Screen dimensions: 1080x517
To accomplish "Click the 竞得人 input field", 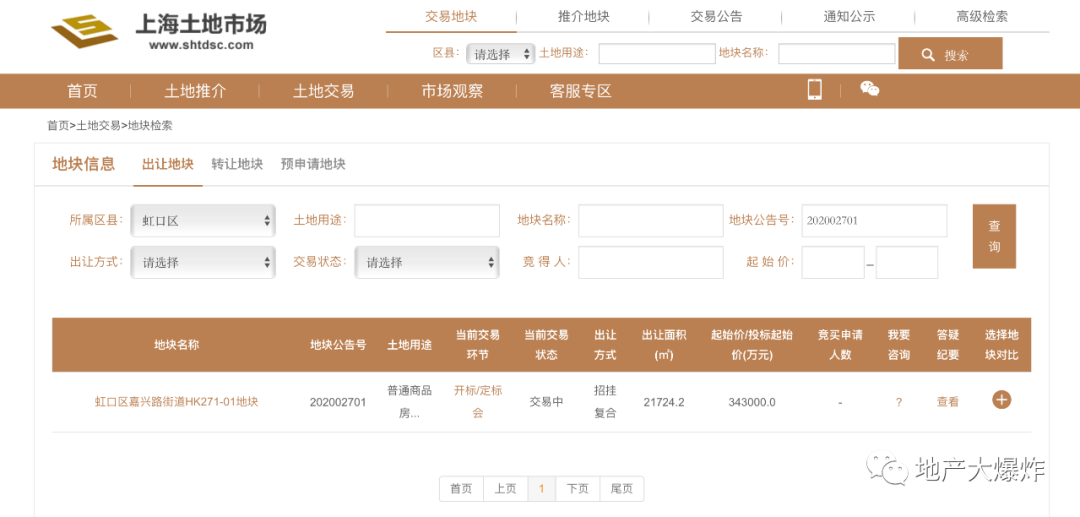I will point(651,262).
